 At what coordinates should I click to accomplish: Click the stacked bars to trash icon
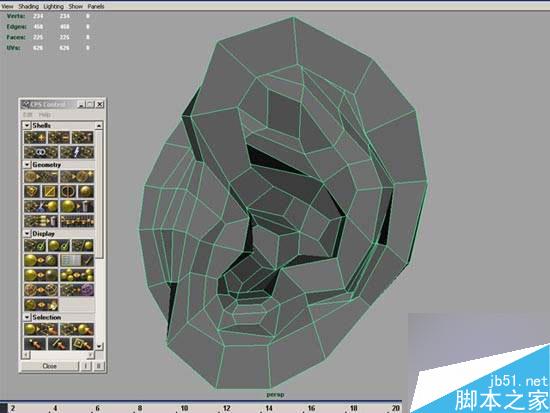point(41,221)
